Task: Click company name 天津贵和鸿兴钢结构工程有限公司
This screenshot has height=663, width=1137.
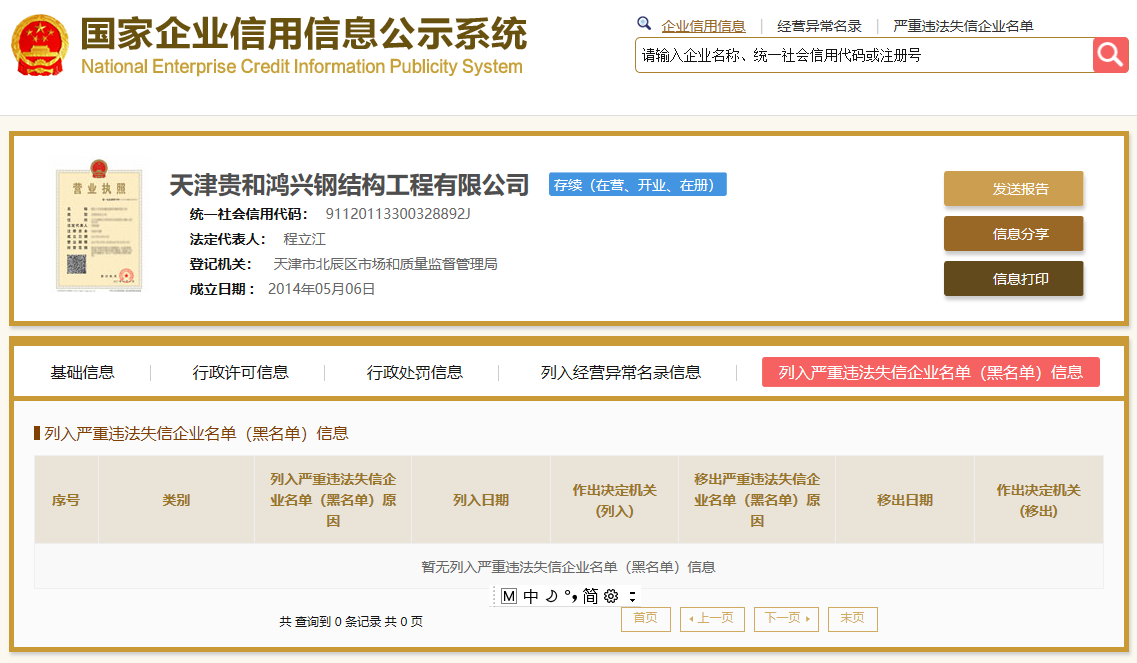Action: 349,185
